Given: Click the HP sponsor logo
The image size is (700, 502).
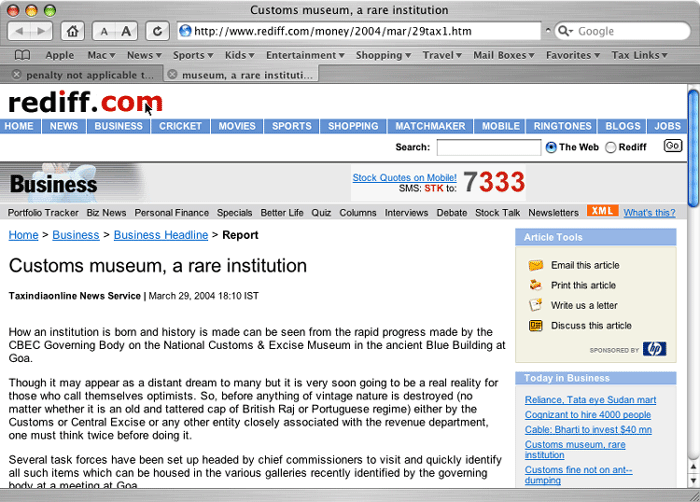Looking at the screenshot, I should pyautogui.click(x=654, y=349).
